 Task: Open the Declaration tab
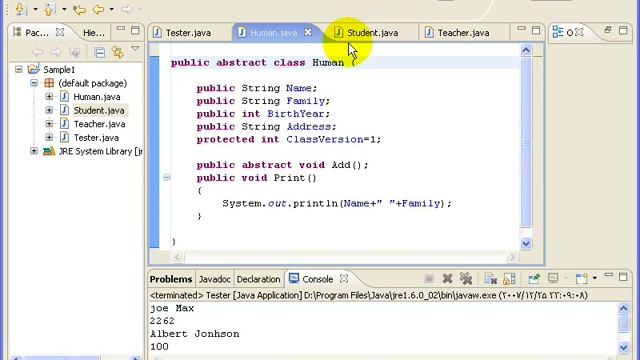click(x=258, y=279)
